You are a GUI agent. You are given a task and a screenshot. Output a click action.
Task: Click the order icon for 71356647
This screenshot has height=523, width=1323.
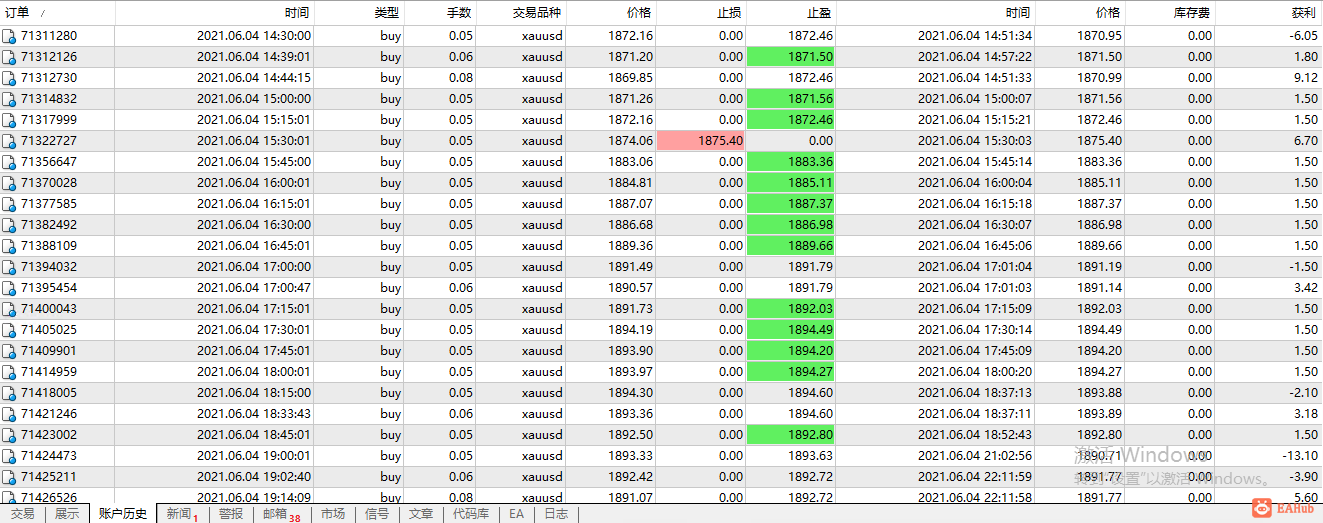[9, 162]
